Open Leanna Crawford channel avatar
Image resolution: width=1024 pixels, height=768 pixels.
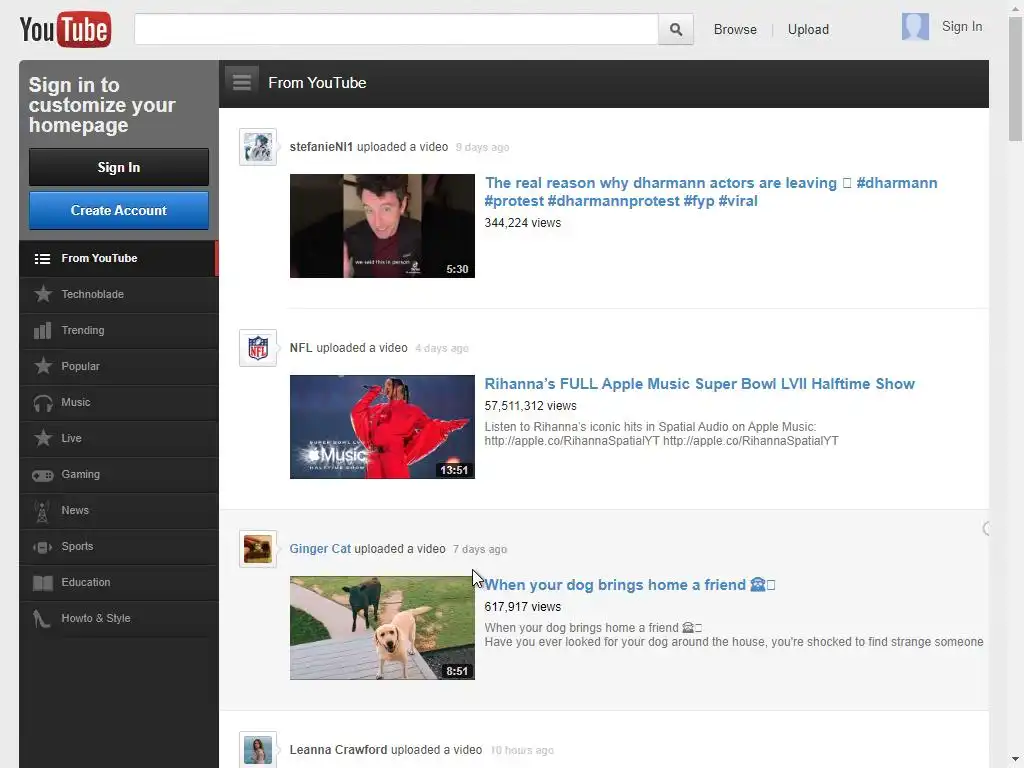coord(258,750)
